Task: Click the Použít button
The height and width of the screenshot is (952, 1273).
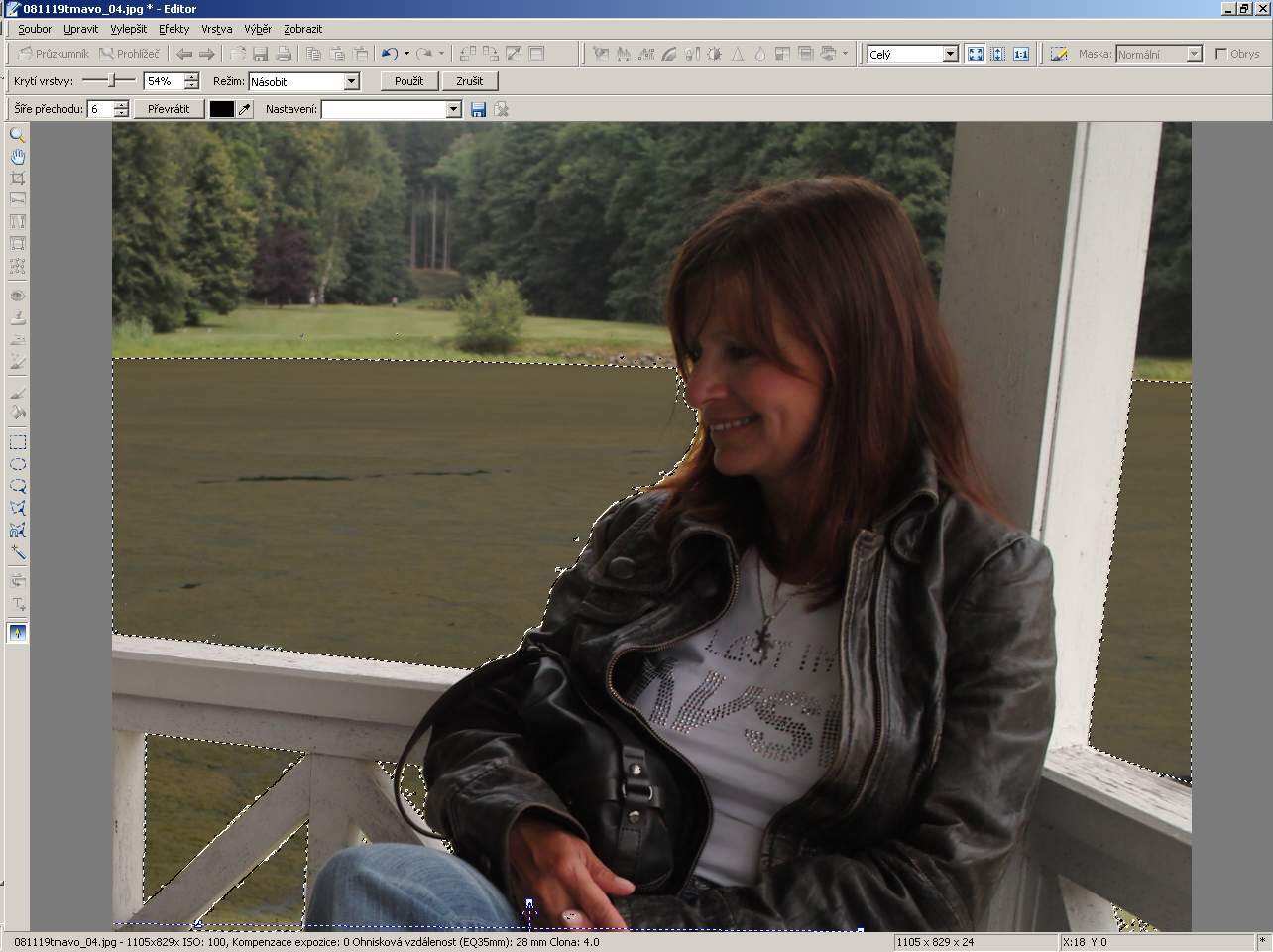Action: pyautogui.click(x=408, y=81)
